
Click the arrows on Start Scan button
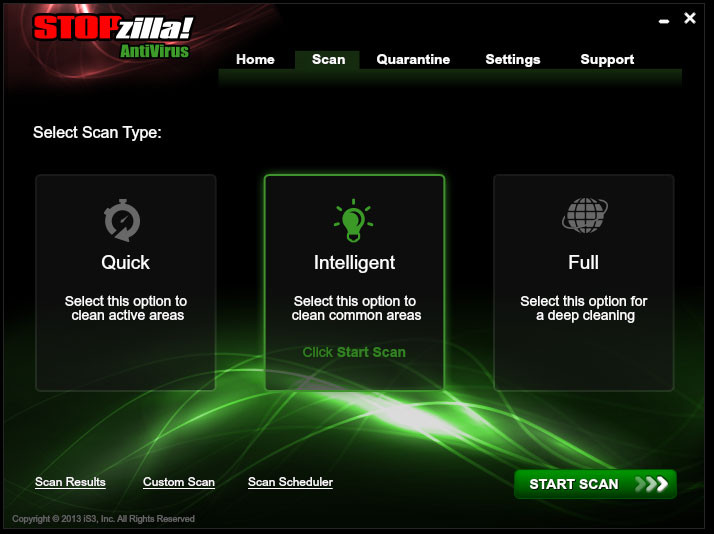pos(652,483)
